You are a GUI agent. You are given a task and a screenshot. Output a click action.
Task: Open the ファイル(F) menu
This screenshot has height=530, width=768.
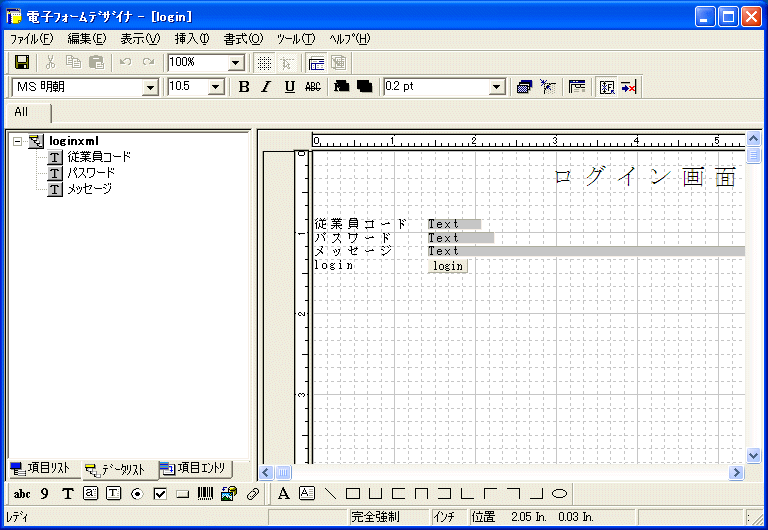[31, 39]
